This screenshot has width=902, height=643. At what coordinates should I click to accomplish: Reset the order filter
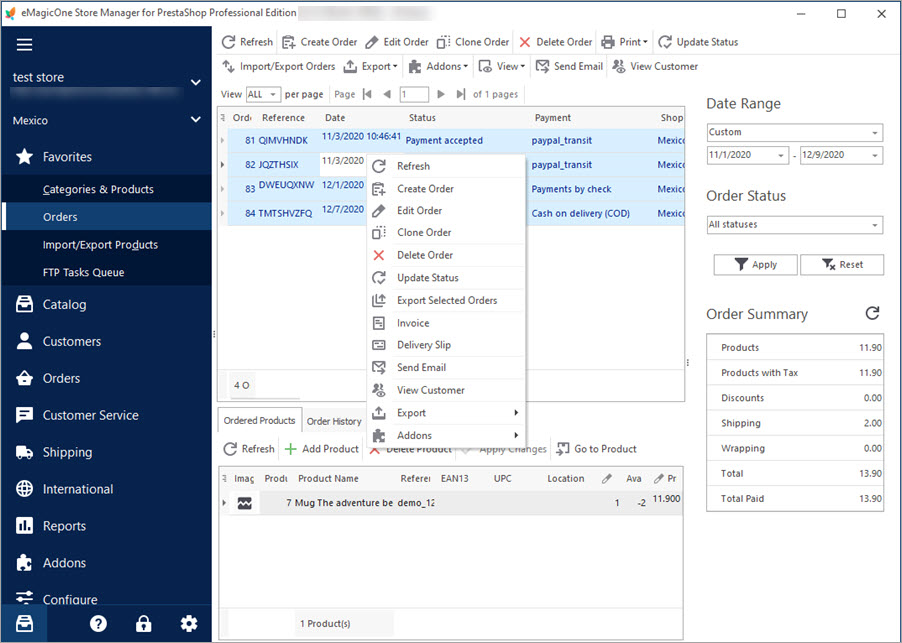(842, 265)
